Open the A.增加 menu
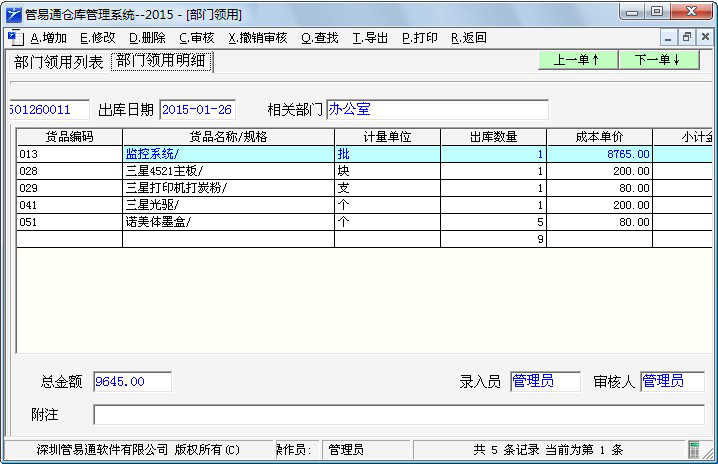 pos(48,38)
